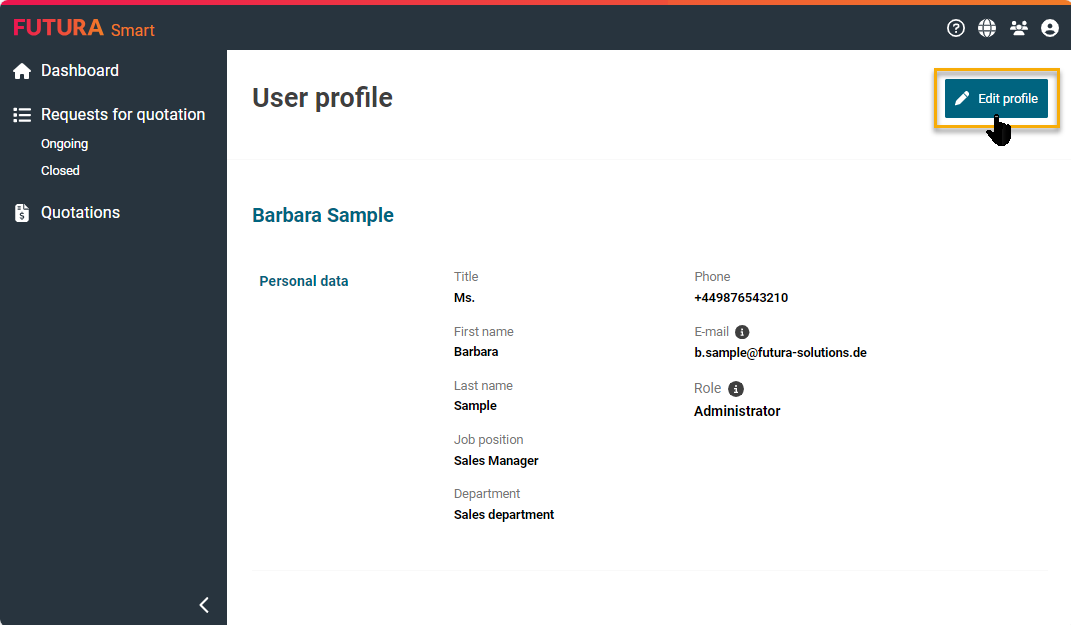Viewport: 1071px width, 625px height.
Task: Show info icon next to E-mail
Action: coord(742,332)
